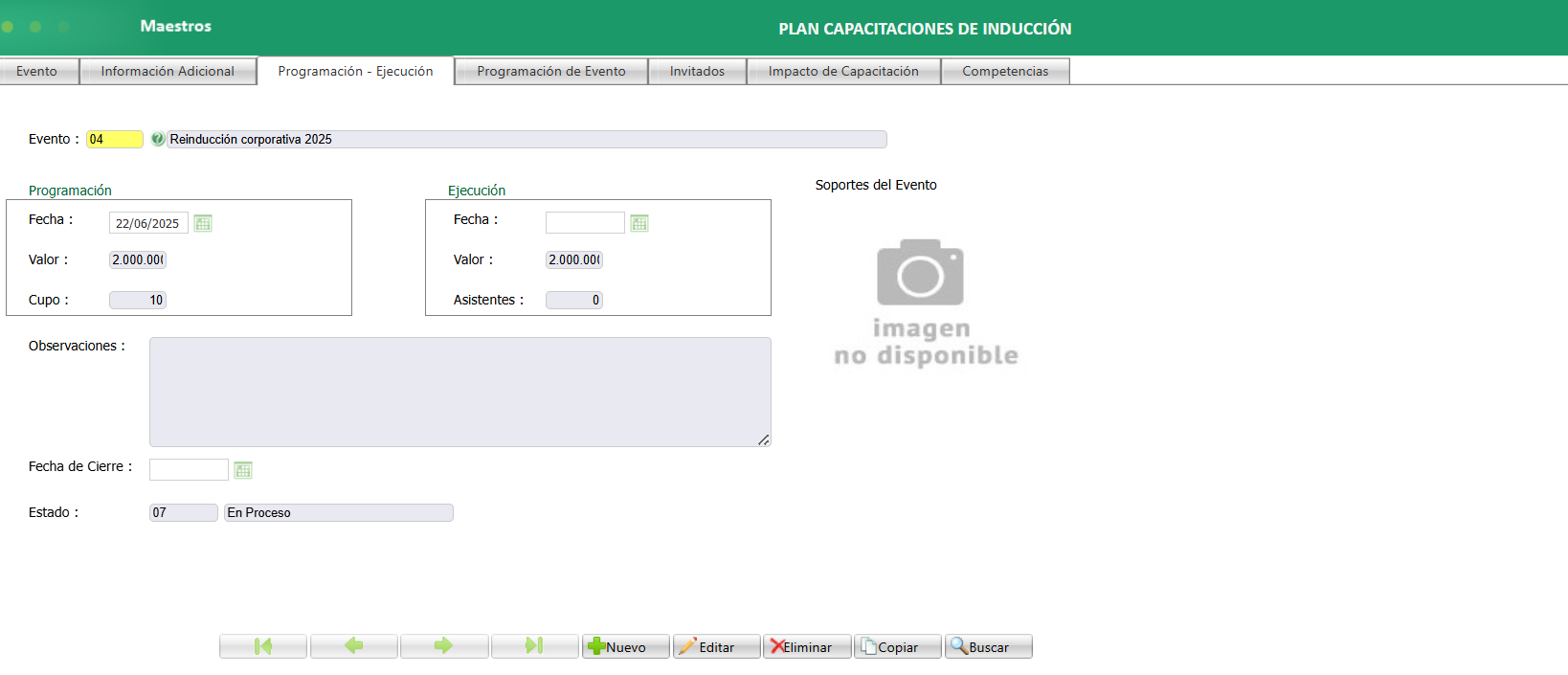Open calendar picker for Programación Fecha
This screenshot has height=675, width=1568.
[x=203, y=223]
